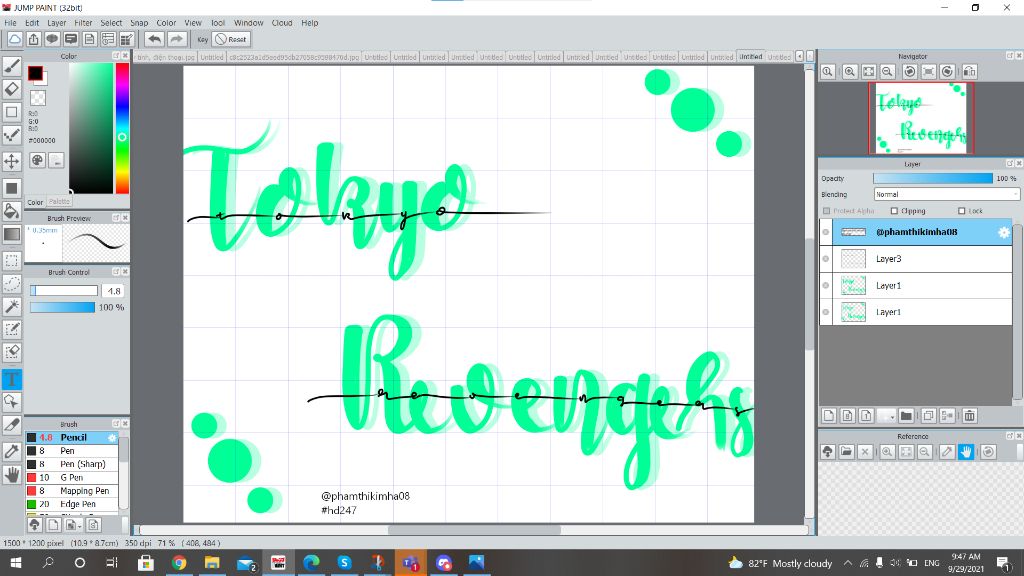Viewport: 1024px width, 576px height.
Task: Switch to the Palette tab
Action: [59, 202]
